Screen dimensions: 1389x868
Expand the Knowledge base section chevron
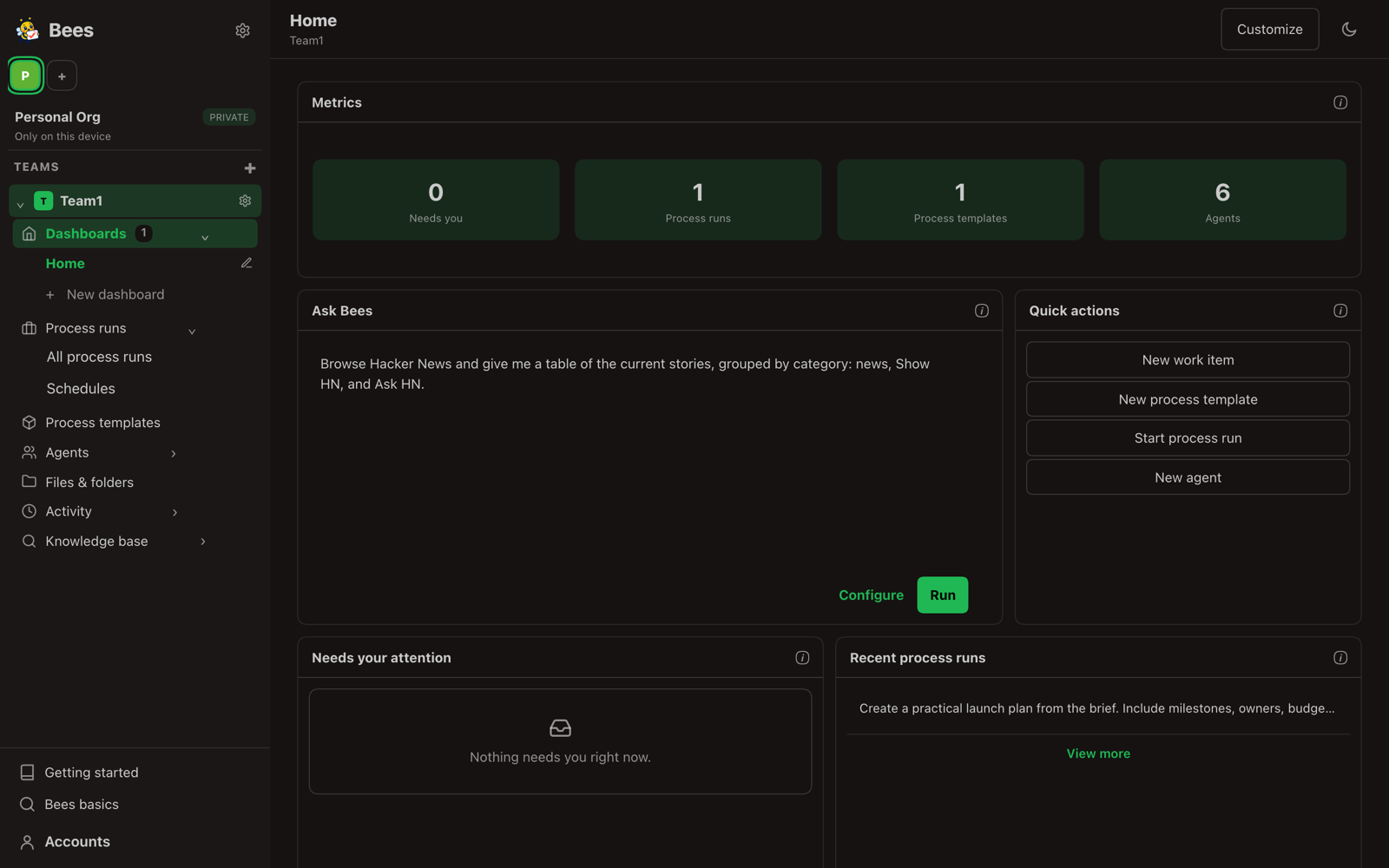pos(203,542)
